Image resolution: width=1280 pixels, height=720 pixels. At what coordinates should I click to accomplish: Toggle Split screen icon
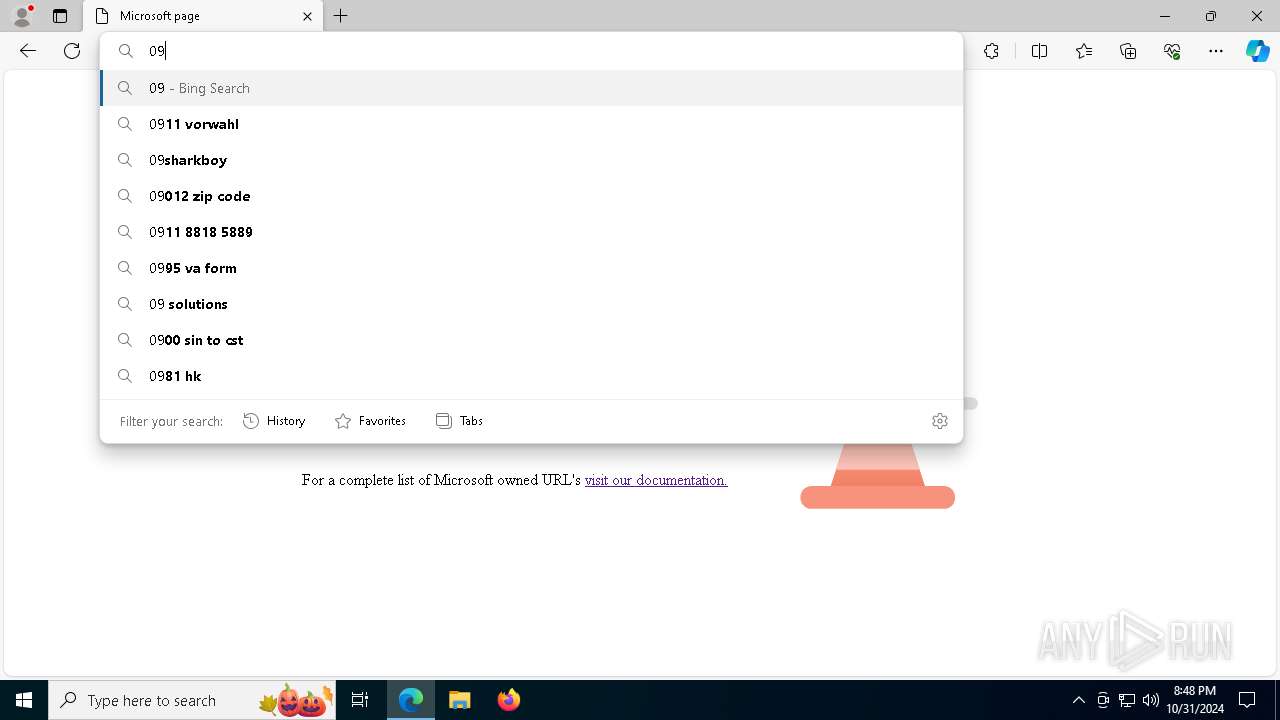(1039, 51)
